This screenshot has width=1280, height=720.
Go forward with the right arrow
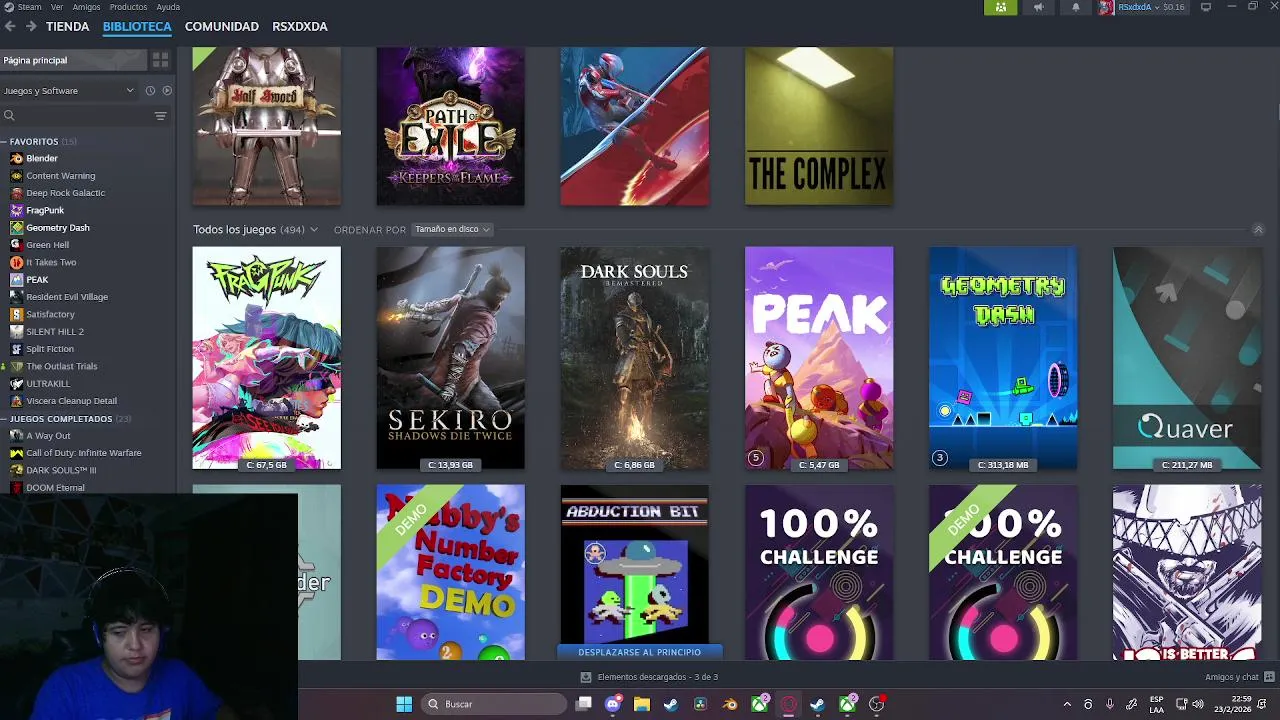pos(31,27)
